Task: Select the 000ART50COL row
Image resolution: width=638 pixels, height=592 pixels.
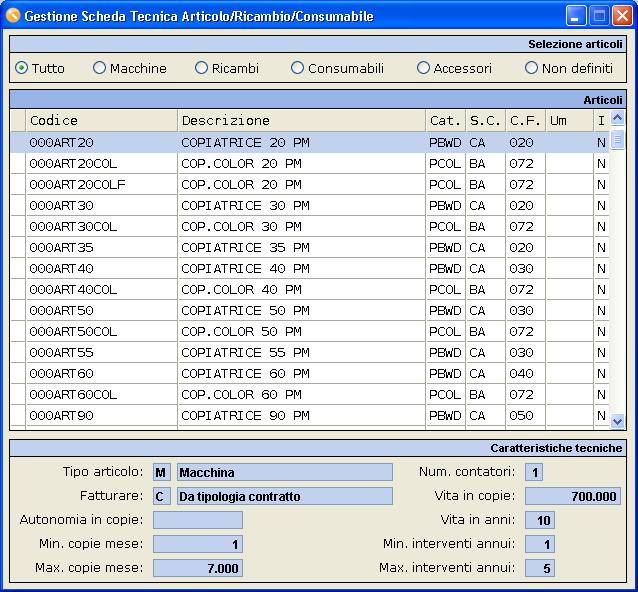Action: point(310,332)
